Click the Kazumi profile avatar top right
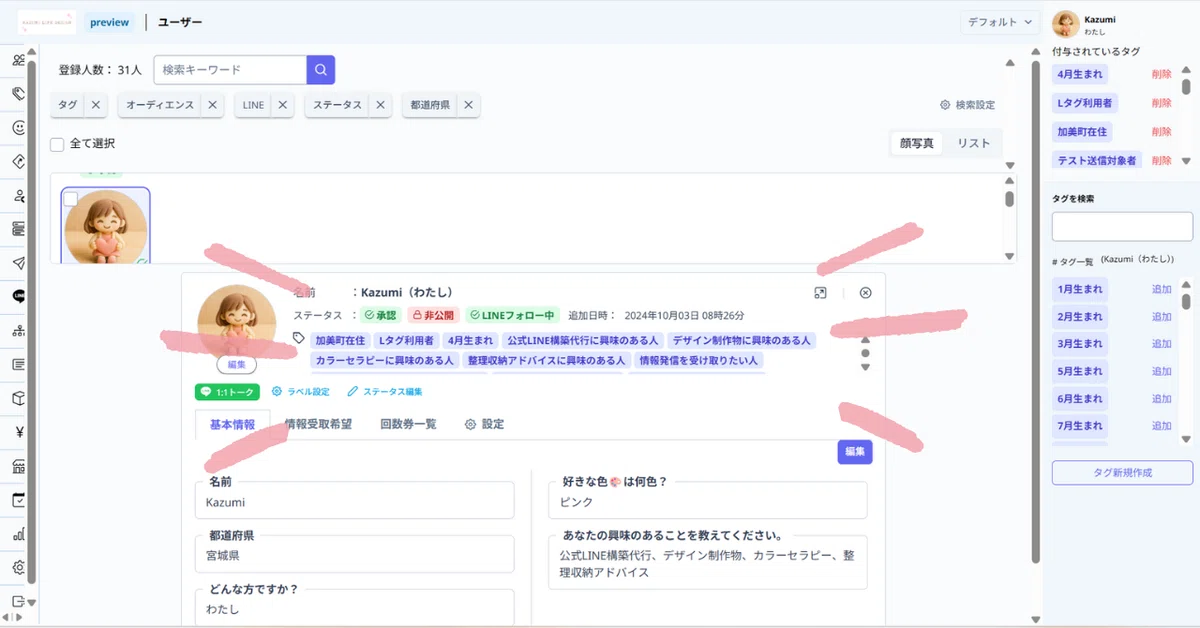The image size is (1200, 628). point(1065,24)
